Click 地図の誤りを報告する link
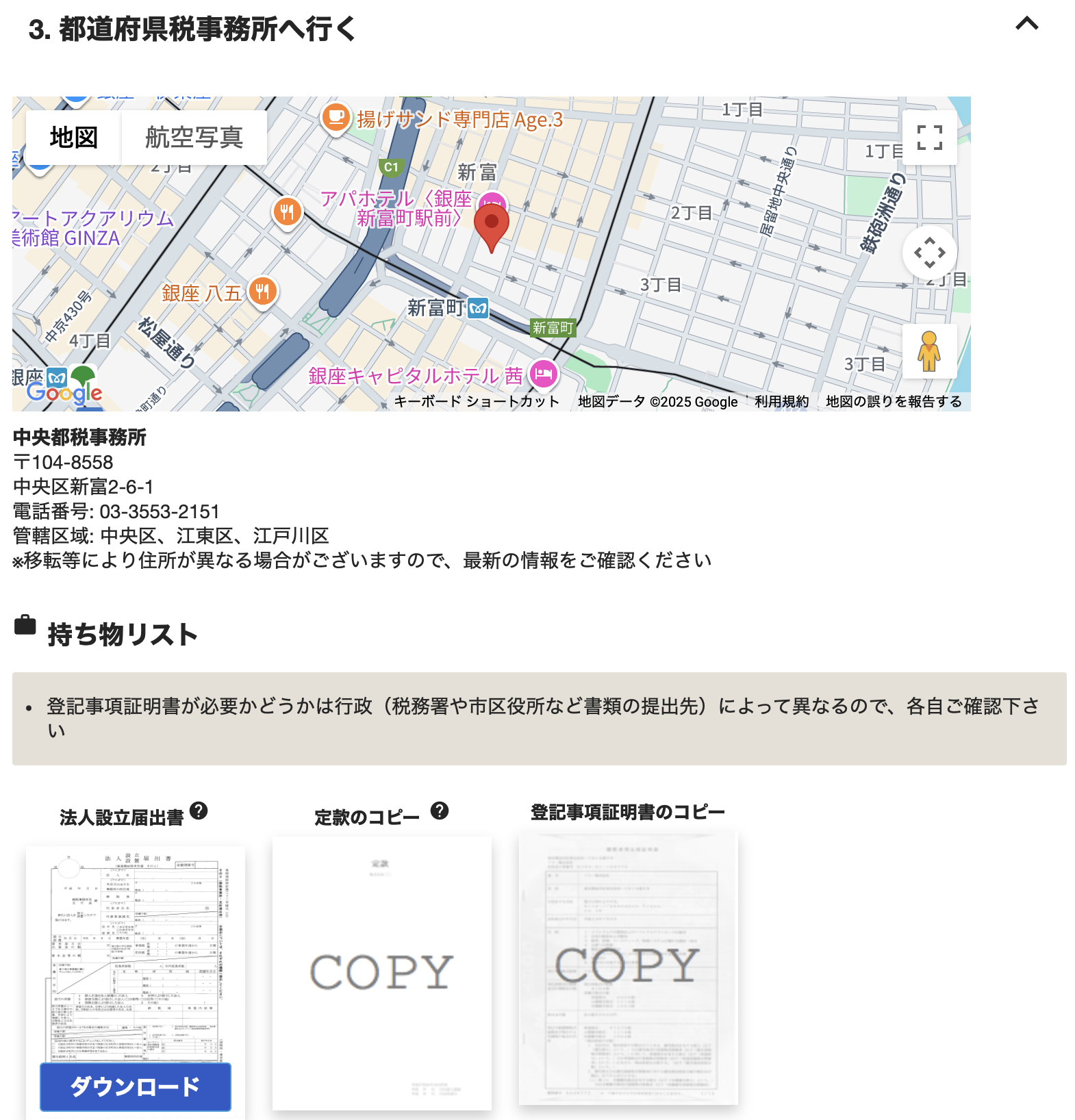The image size is (1075, 1120). 894,402
